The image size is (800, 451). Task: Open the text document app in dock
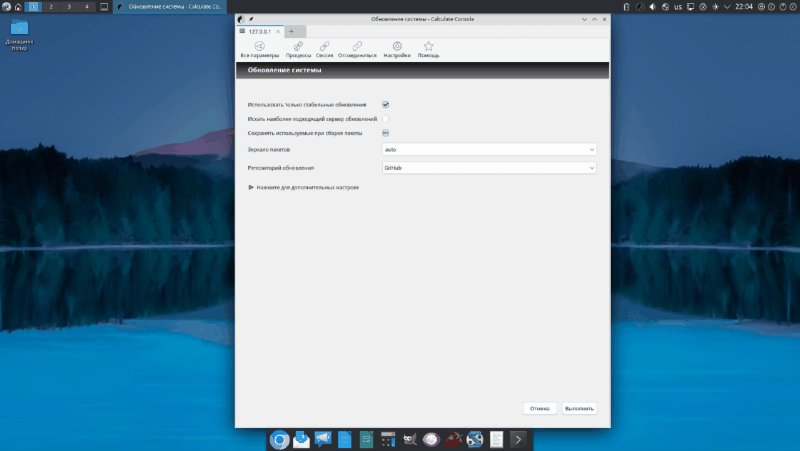[x=496, y=439]
